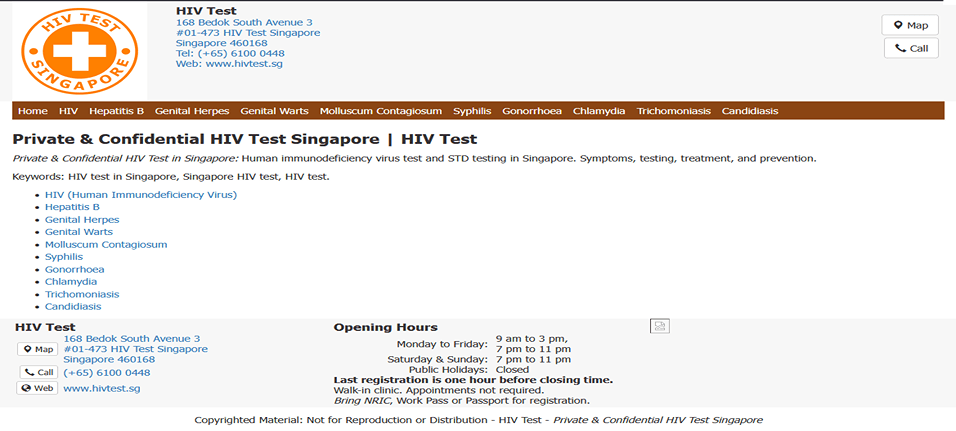The height and width of the screenshot is (431, 956).
Task: Open Gonorrhoea in the navigation bar
Action: tap(532, 111)
